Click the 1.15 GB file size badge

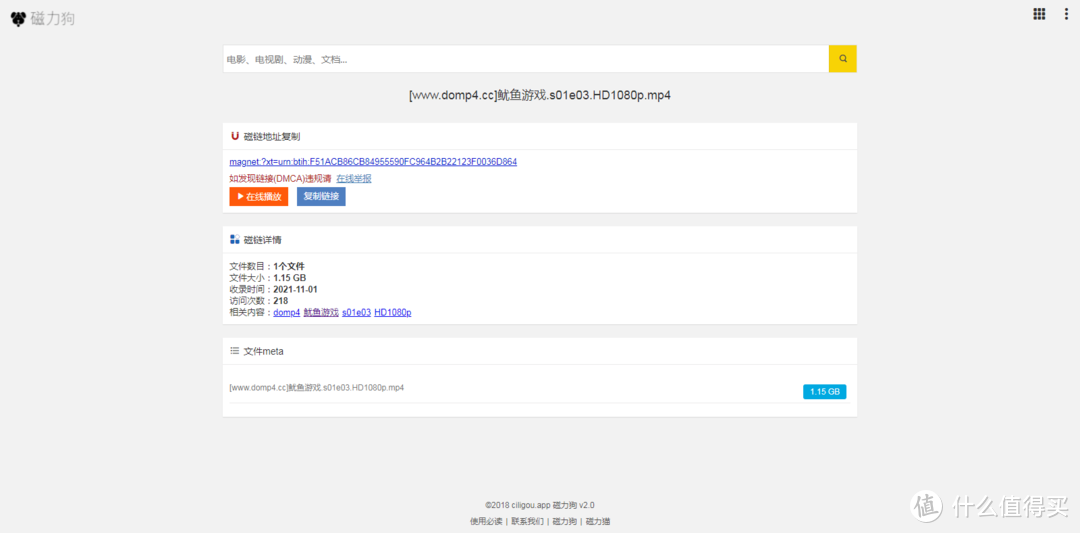point(824,392)
